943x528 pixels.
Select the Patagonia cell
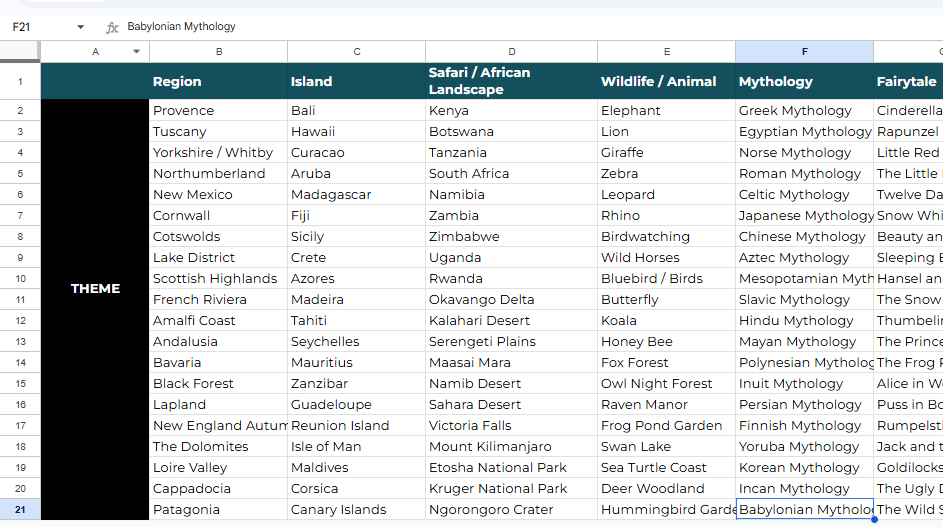pos(219,509)
